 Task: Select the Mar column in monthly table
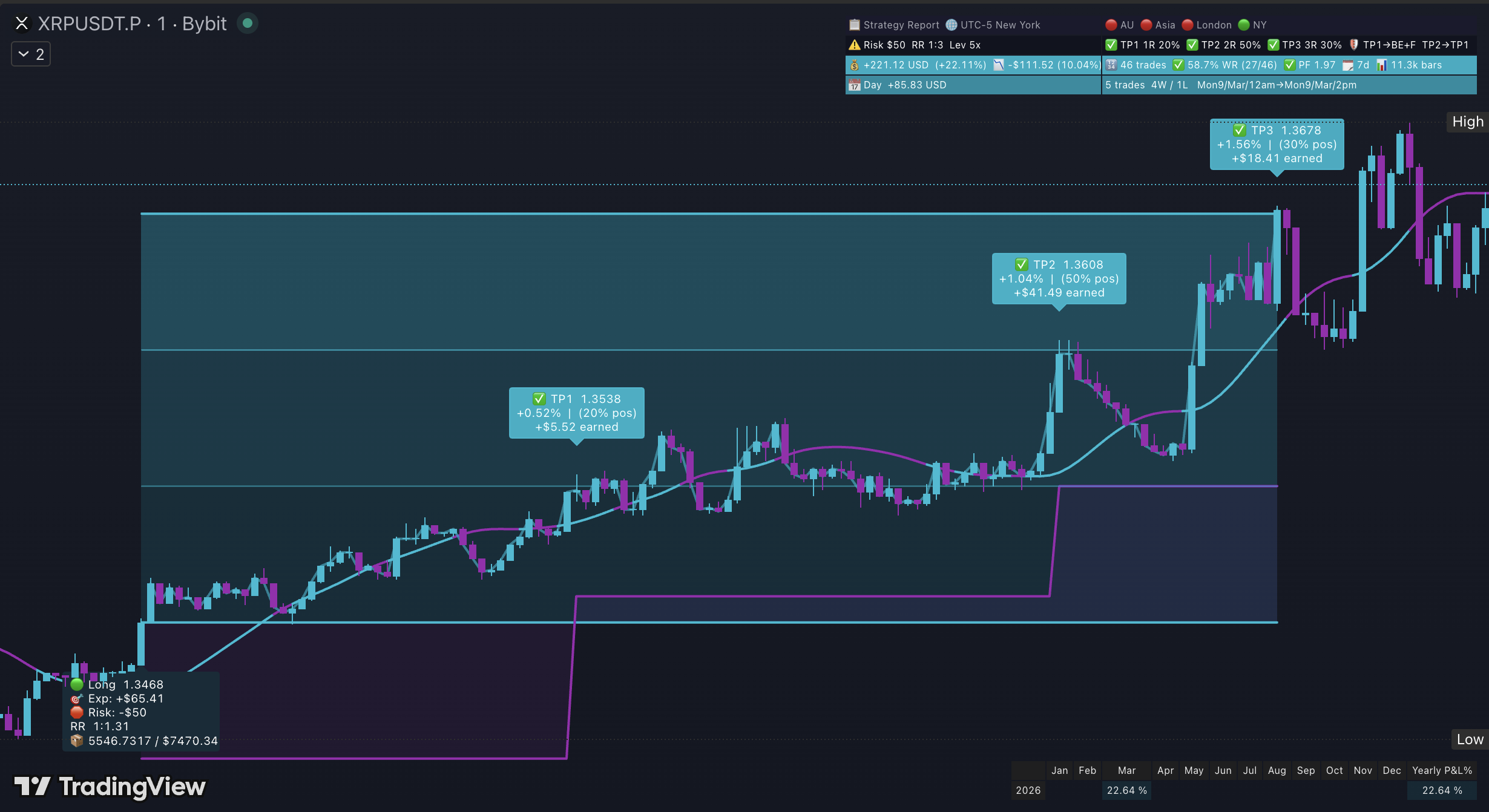1126,770
